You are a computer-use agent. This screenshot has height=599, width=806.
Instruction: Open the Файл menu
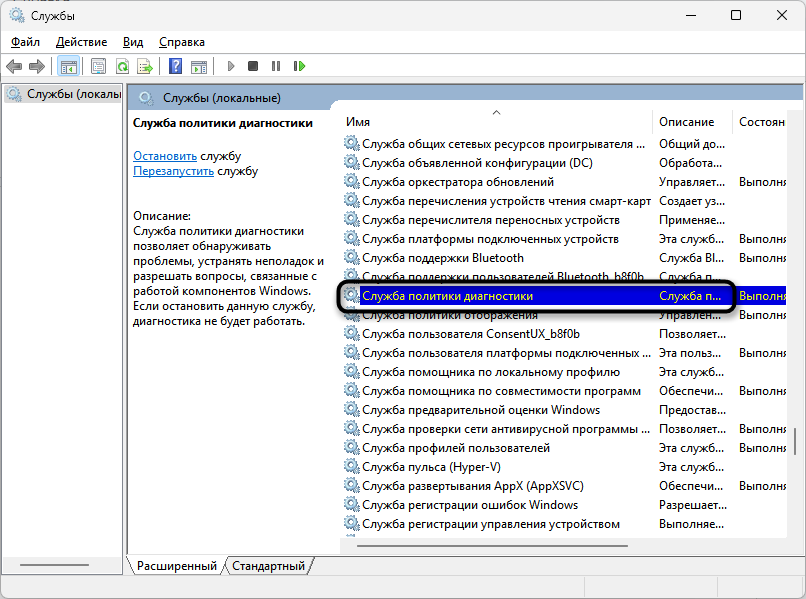tap(25, 42)
